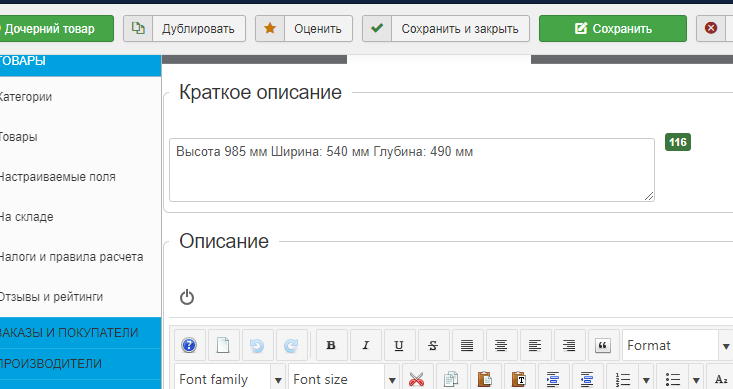The height and width of the screenshot is (389, 733).
Task: Toggle strikethrough formatting
Action: tap(433, 346)
